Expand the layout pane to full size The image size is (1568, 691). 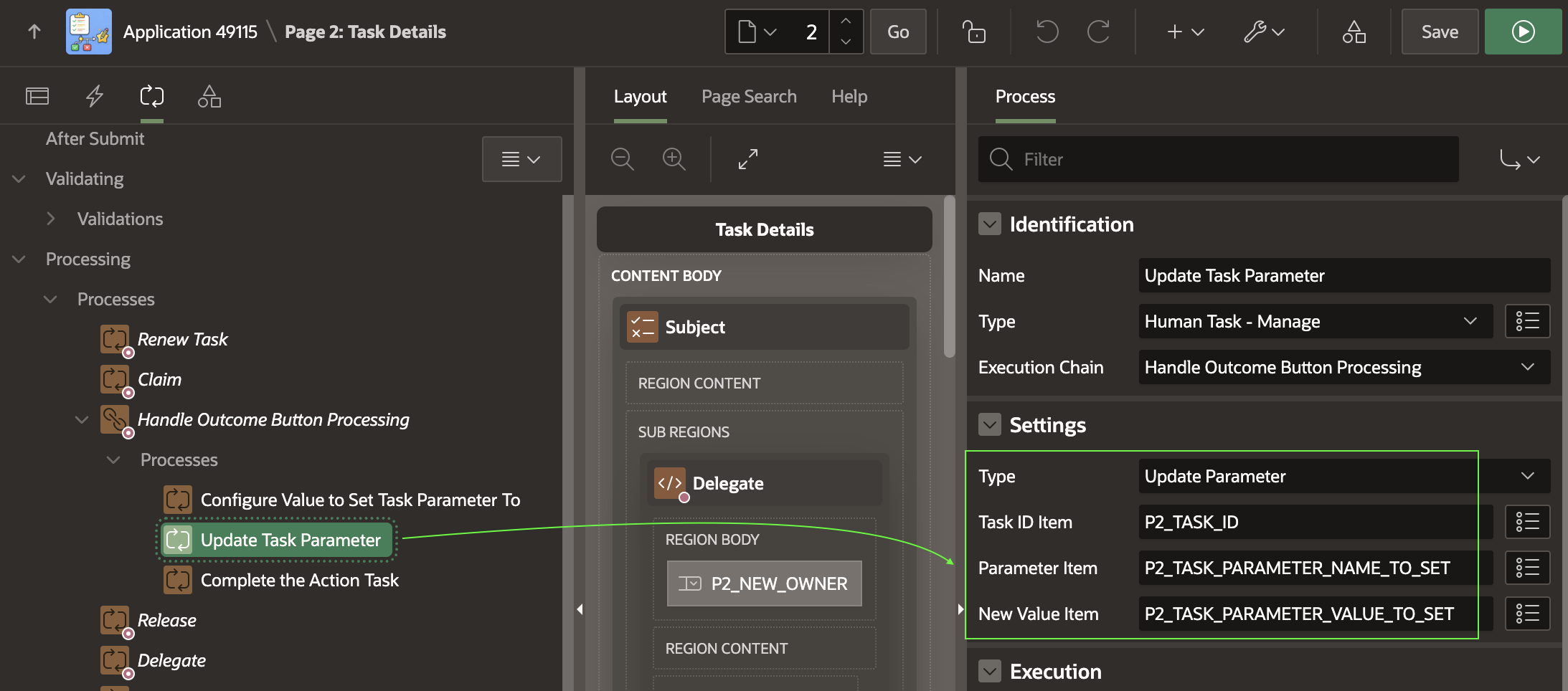tap(748, 159)
